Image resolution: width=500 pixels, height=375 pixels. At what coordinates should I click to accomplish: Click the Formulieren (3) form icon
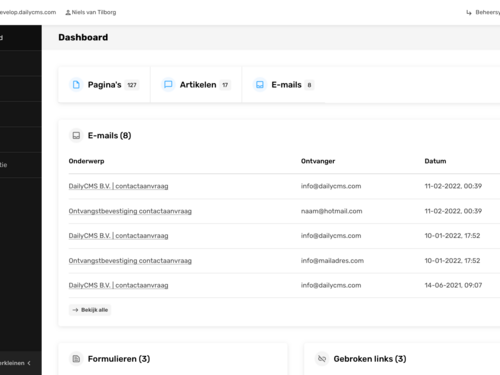point(76,359)
